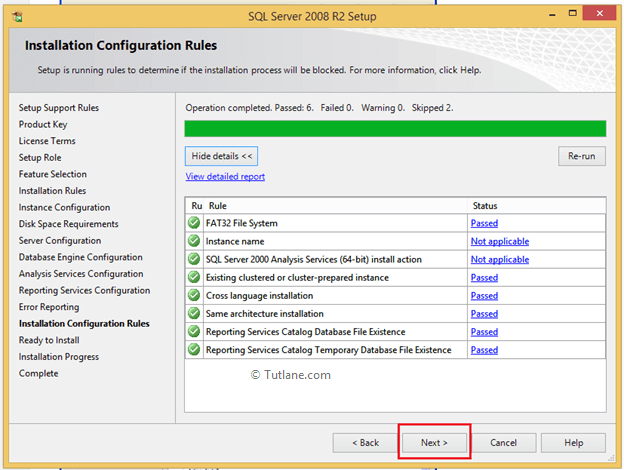624x470 pixels.
Task: Select License Terms step in sidebar
Action: pos(47,141)
